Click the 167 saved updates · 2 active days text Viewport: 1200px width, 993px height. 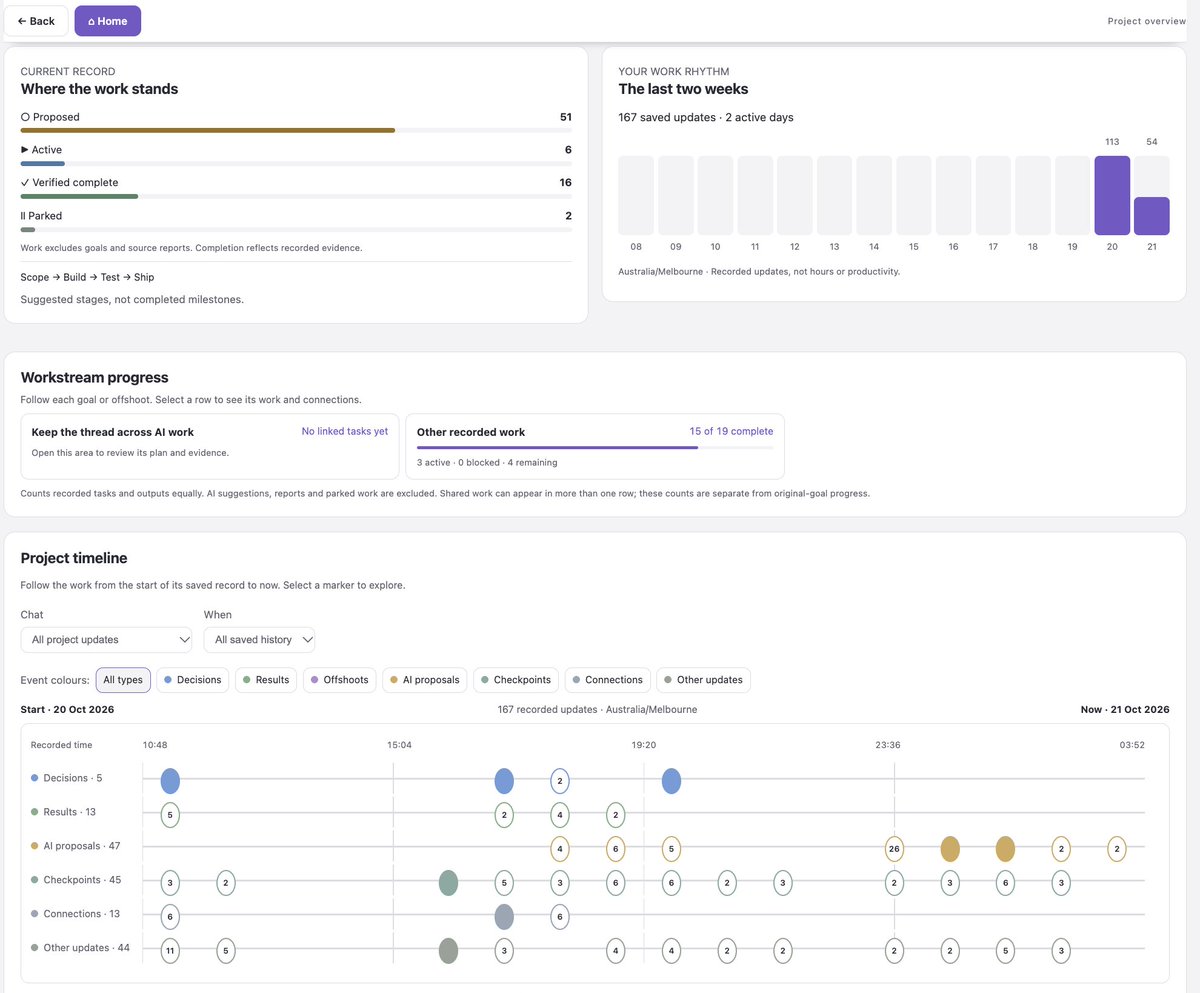706,117
